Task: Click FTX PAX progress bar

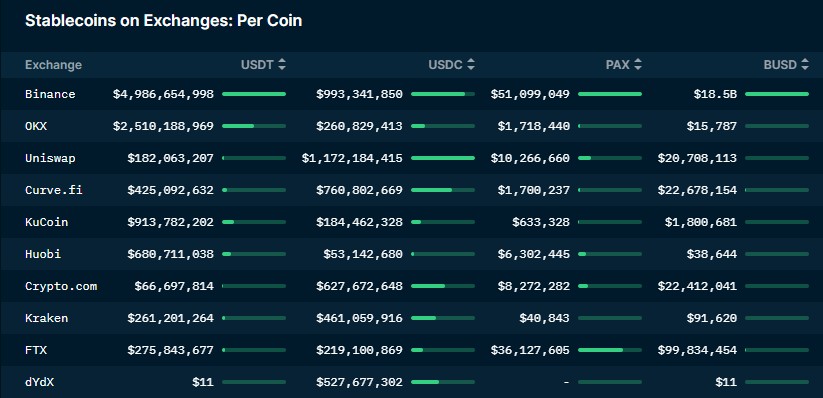Action: (610, 350)
